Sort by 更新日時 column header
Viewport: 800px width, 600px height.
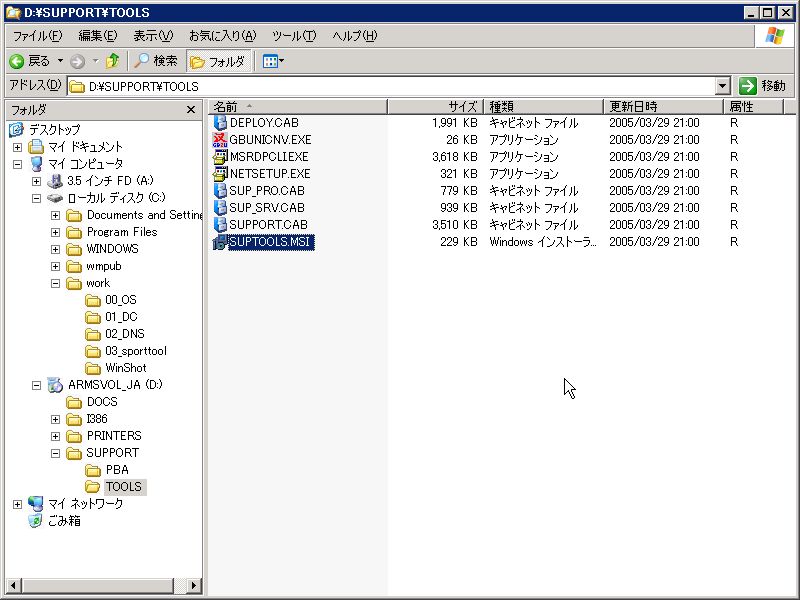[x=663, y=107]
